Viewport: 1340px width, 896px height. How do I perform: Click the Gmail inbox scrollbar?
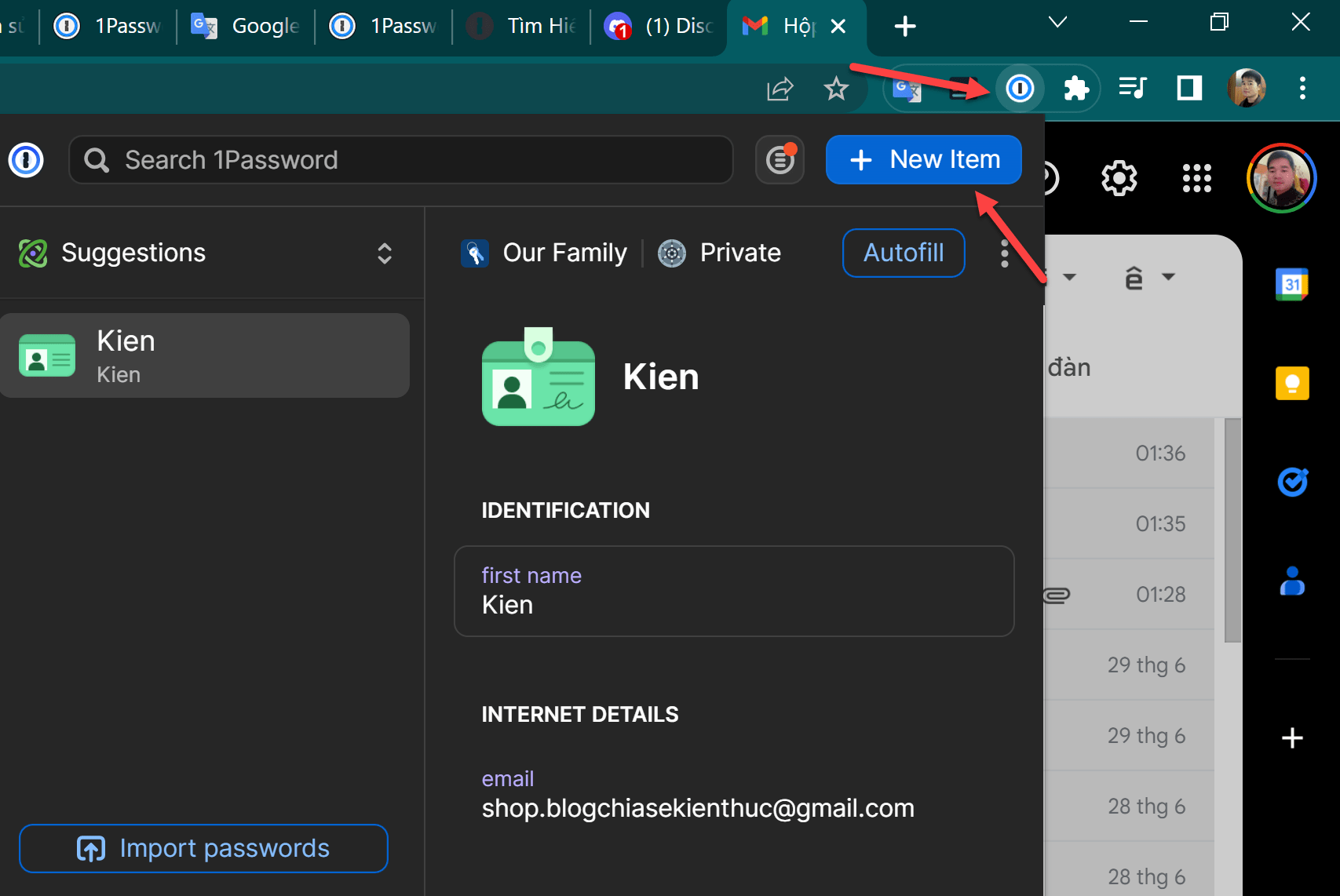1232,530
